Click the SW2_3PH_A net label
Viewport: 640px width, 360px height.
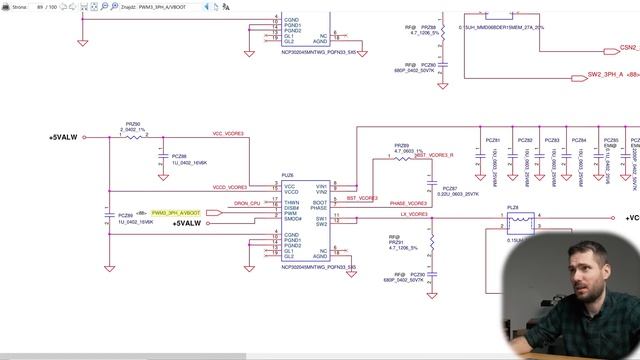pyautogui.click(x=605, y=75)
